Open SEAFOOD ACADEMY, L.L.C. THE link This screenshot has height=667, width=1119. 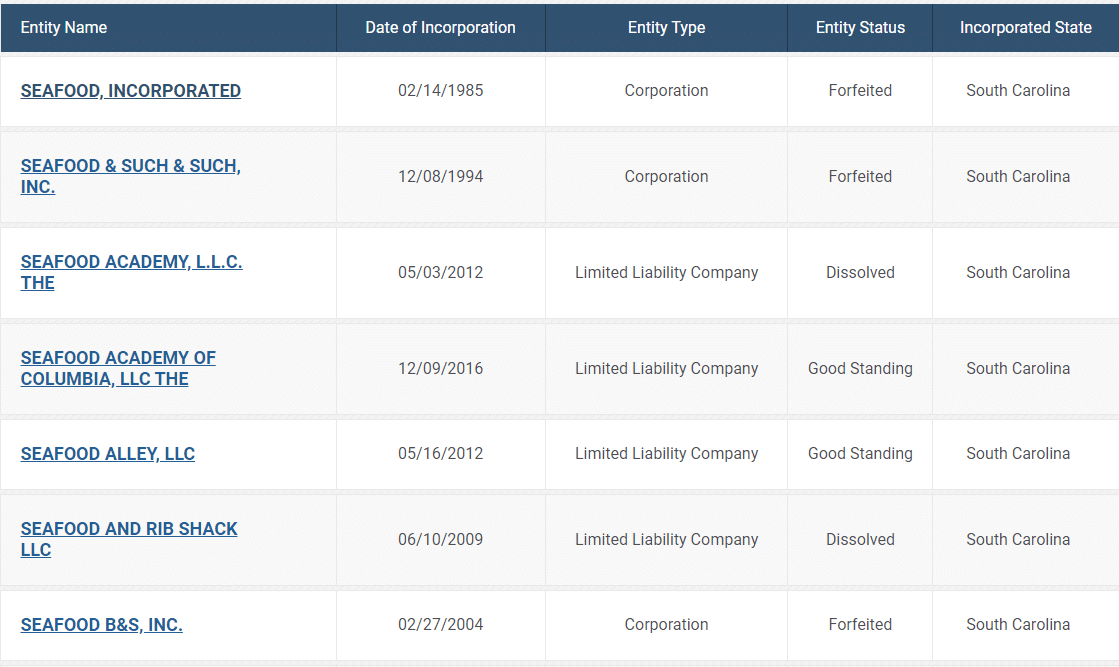click(x=131, y=262)
